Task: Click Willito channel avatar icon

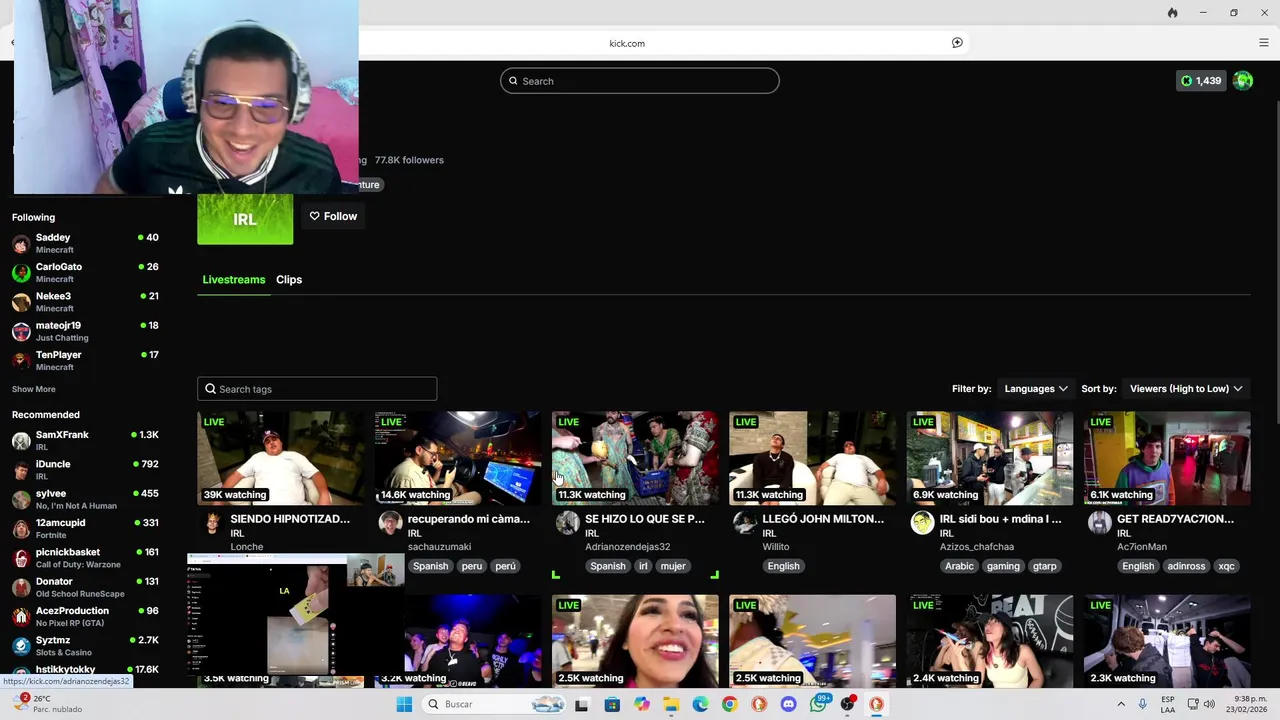Action: (x=745, y=522)
